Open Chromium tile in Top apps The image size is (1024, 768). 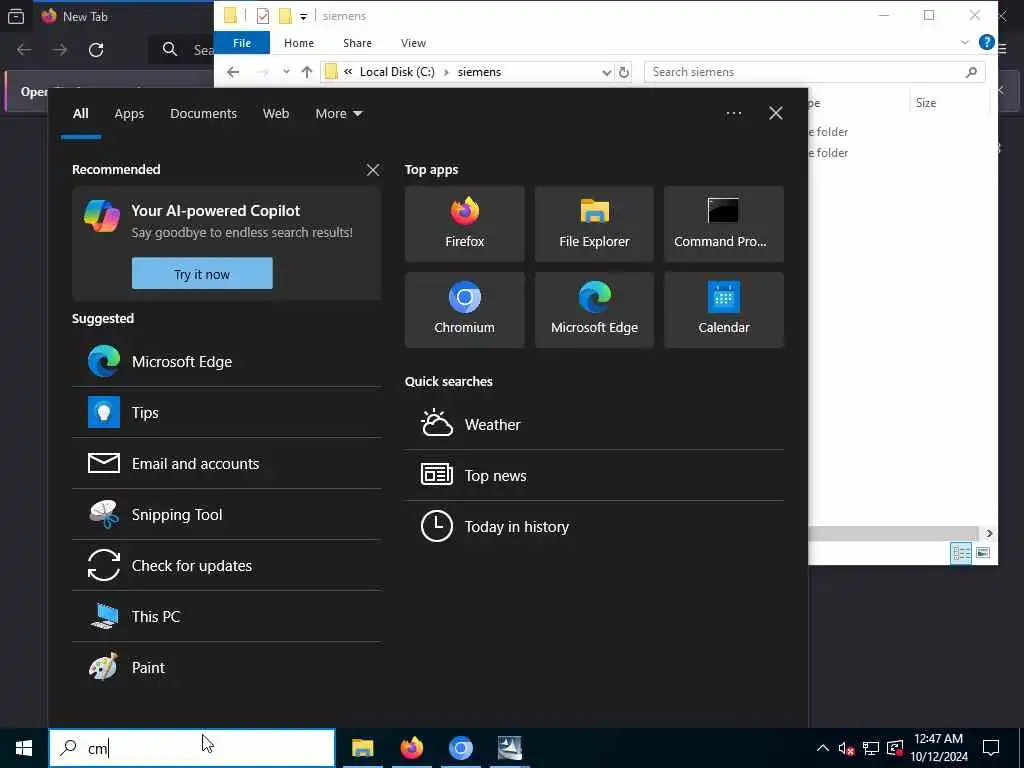(x=464, y=310)
